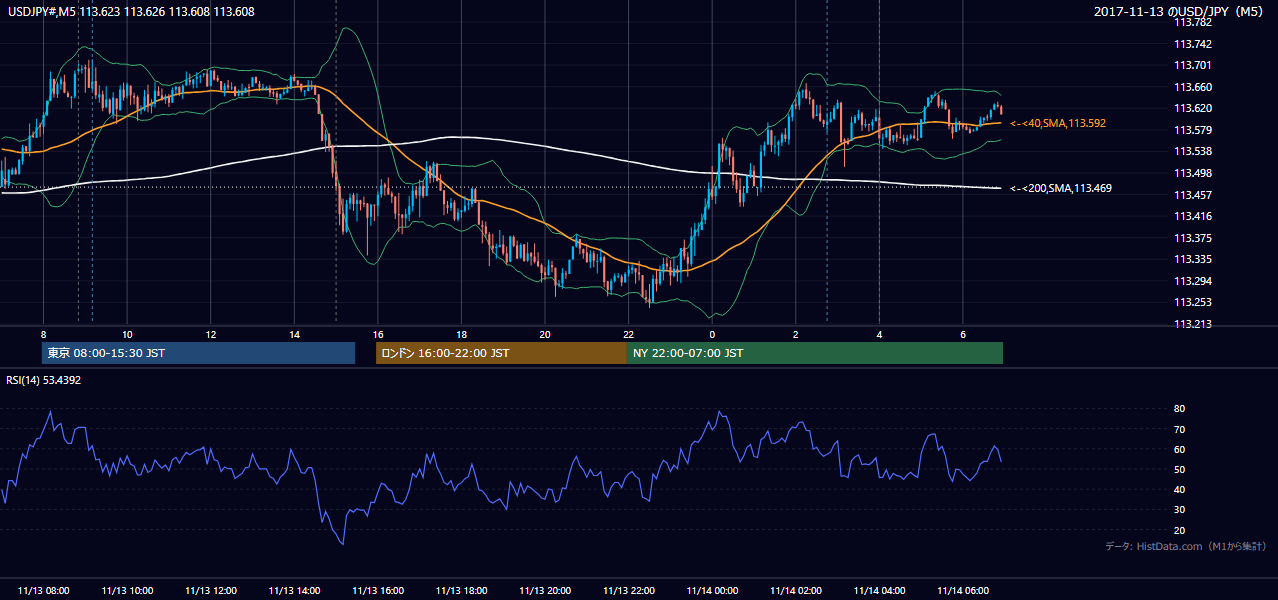
Task: Click the 113.538 price axis label
Action: 1192,151
